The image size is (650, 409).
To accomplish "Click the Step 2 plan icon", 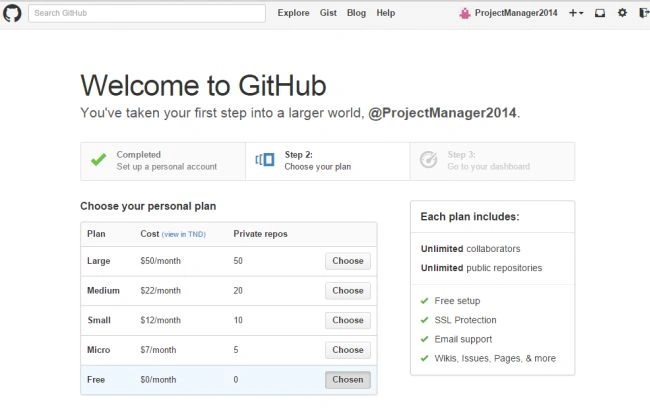I will coord(265,160).
